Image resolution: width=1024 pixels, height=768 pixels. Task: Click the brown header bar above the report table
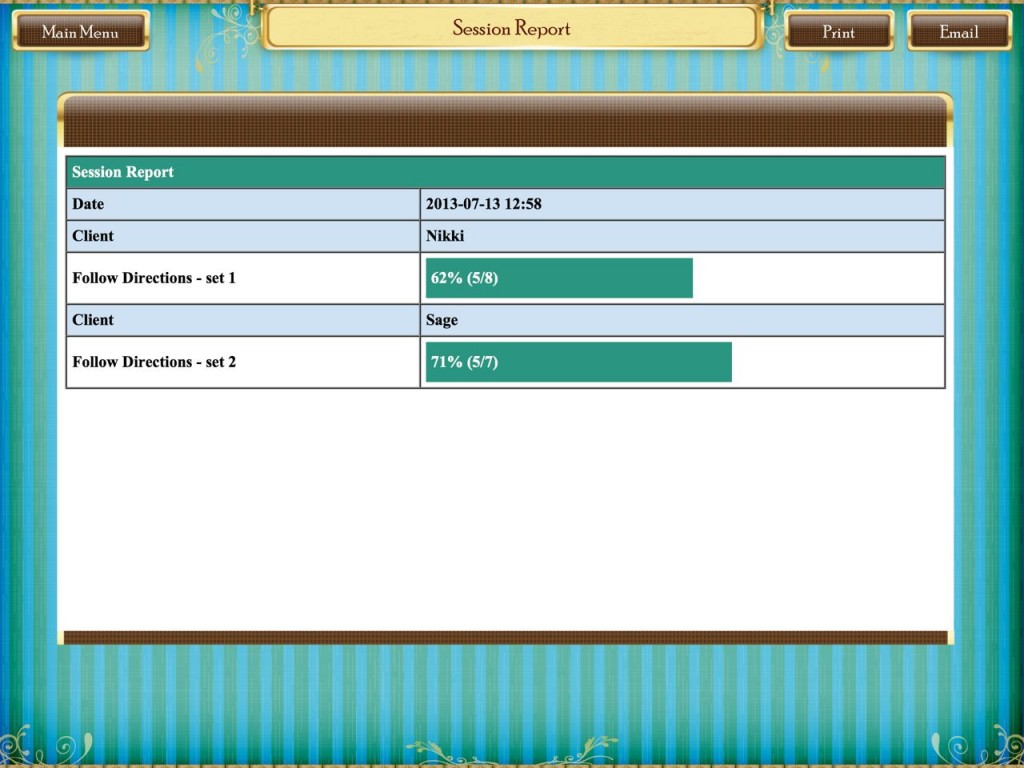505,122
